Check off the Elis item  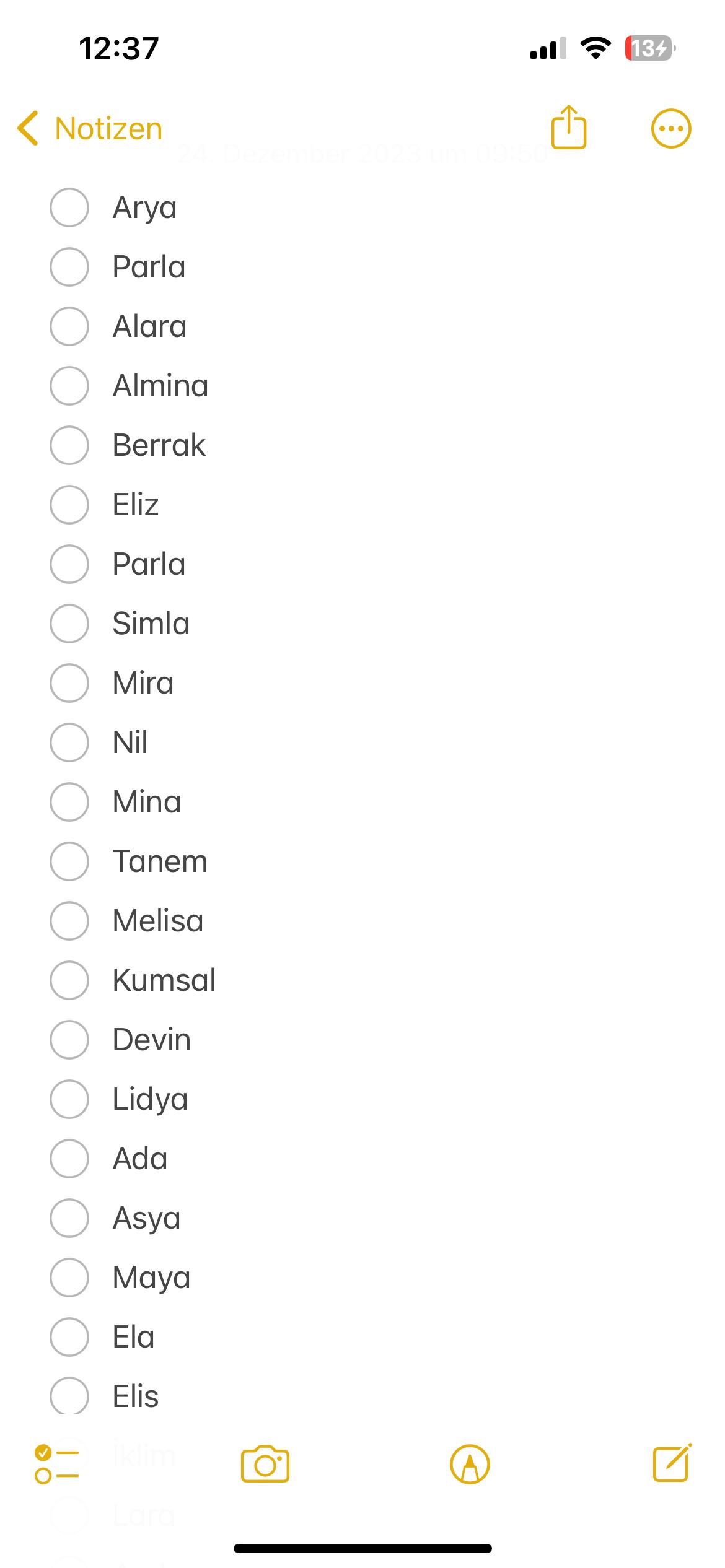[x=69, y=1396]
